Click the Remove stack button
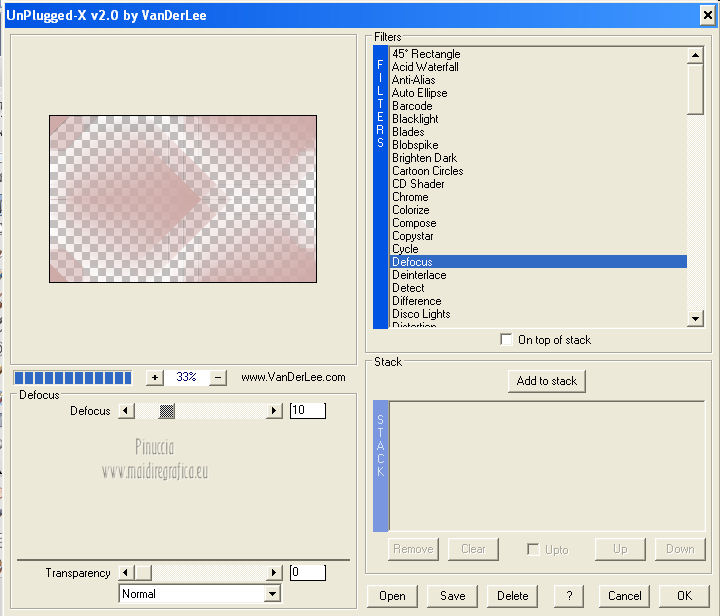Image resolution: width=720 pixels, height=616 pixels. (x=413, y=549)
